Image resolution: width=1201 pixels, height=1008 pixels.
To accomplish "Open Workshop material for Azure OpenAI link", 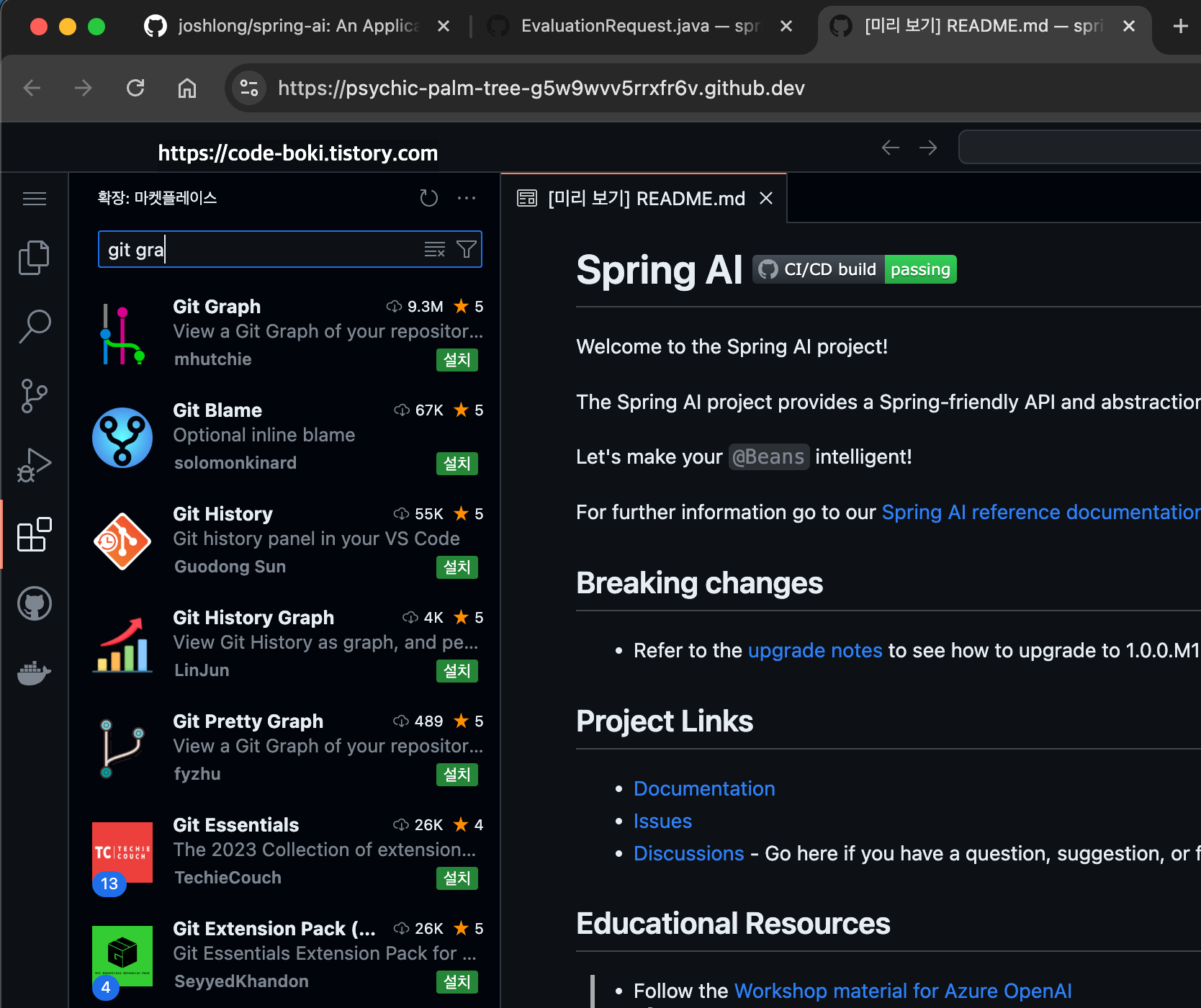I will pyautogui.click(x=903, y=991).
